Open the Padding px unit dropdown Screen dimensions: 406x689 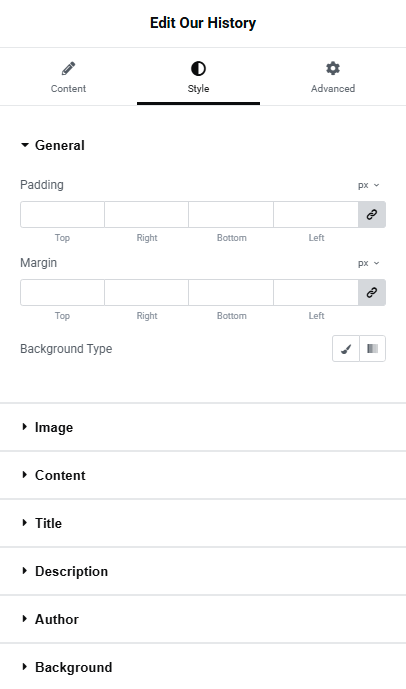368,185
